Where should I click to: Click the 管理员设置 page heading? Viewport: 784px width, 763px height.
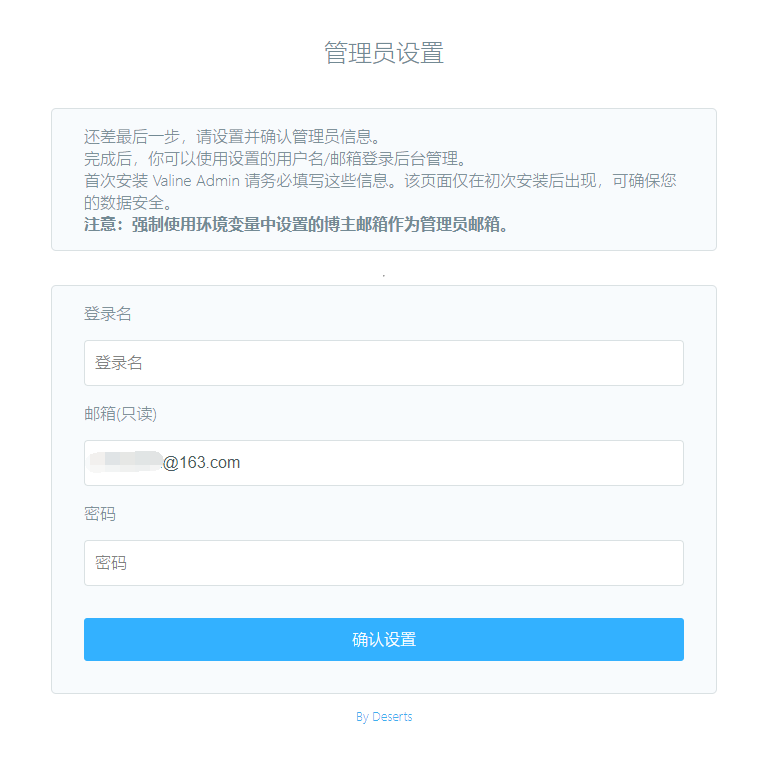[x=384, y=53]
